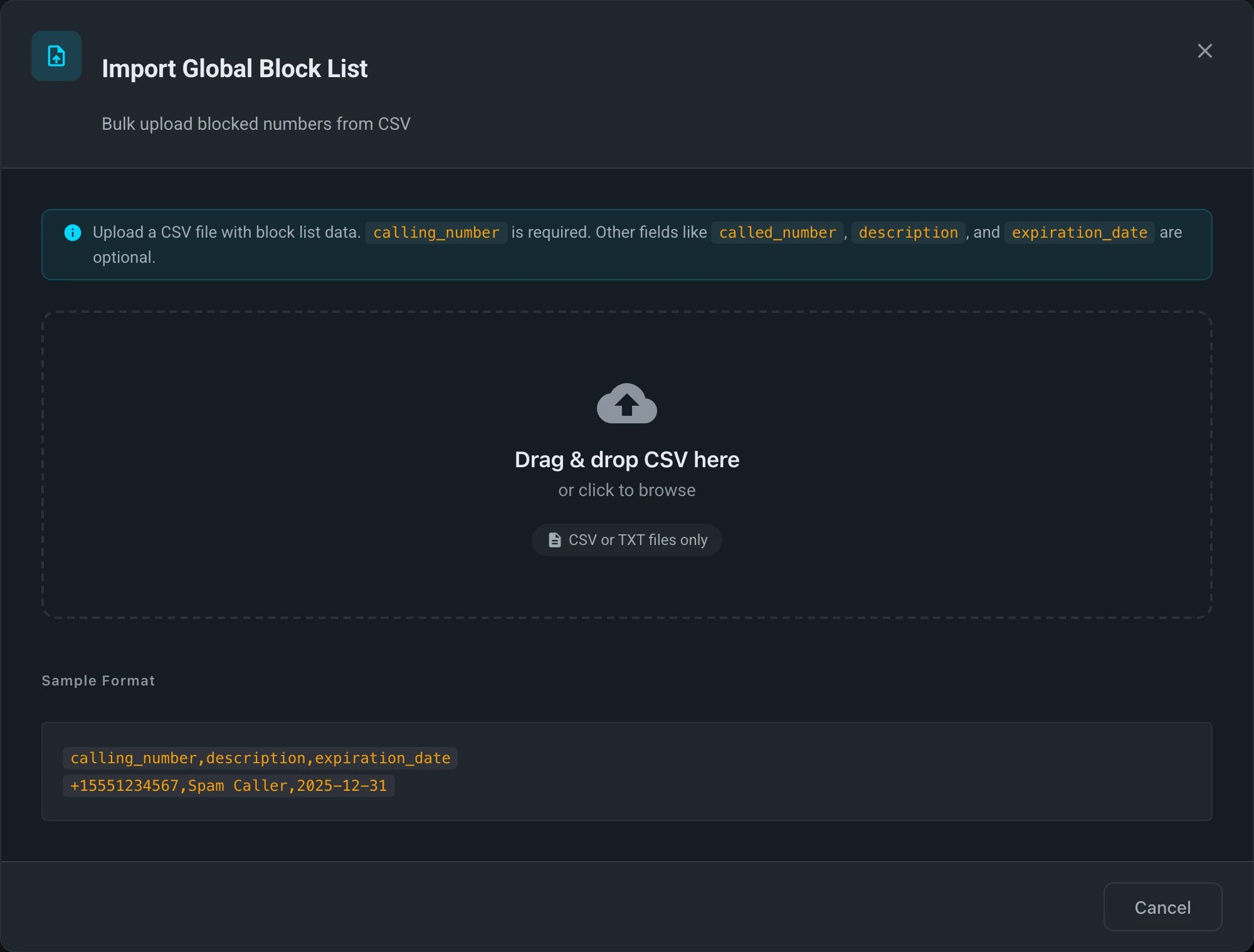Click the 'CSV or TXT files only' pill

coord(627,540)
